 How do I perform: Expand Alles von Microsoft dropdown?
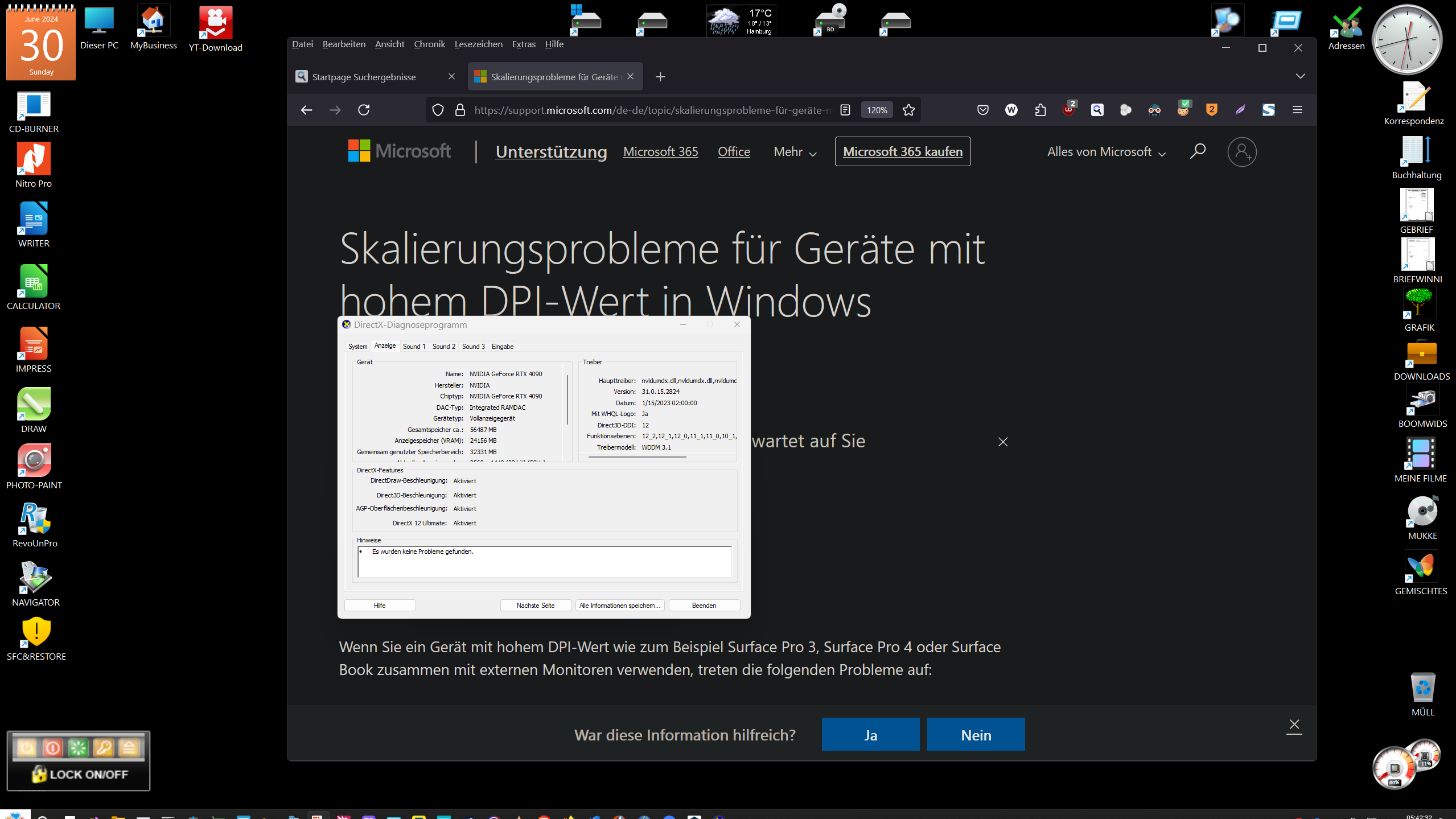(x=1107, y=152)
